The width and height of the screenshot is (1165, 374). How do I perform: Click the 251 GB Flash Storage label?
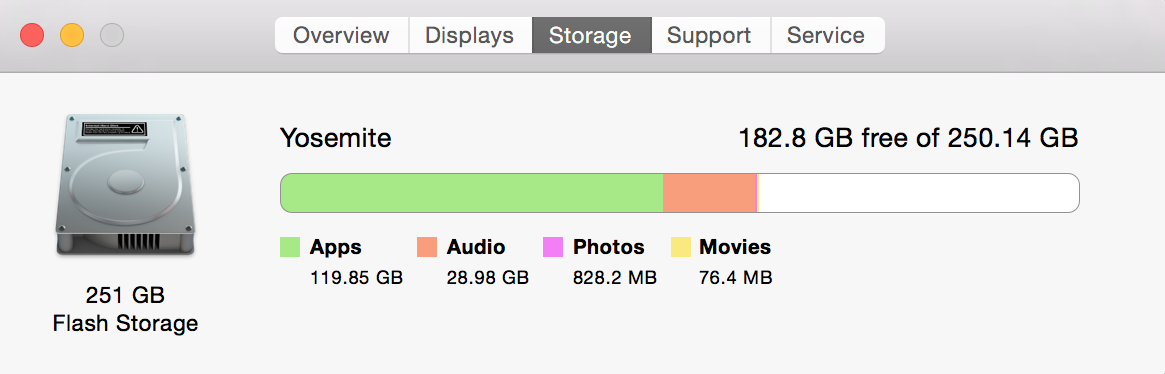coord(125,309)
